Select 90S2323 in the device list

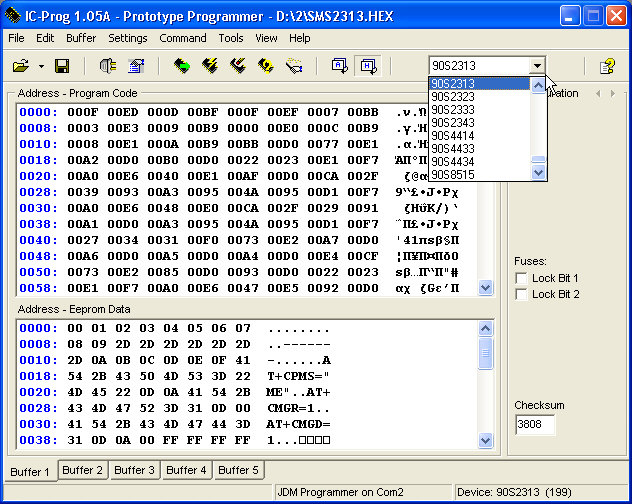(x=480, y=96)
